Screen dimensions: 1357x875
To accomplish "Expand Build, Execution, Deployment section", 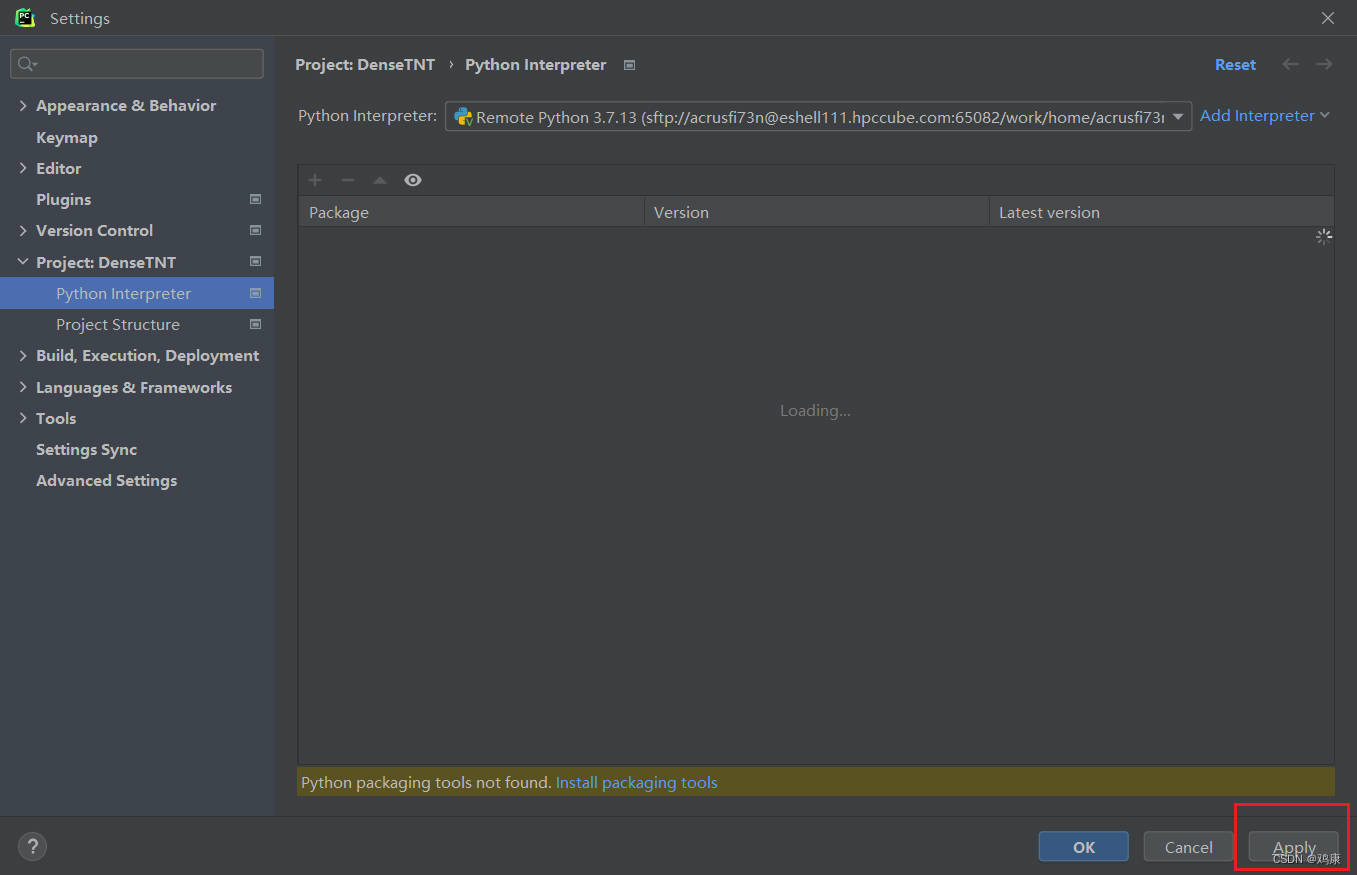I will pos(23,355).
